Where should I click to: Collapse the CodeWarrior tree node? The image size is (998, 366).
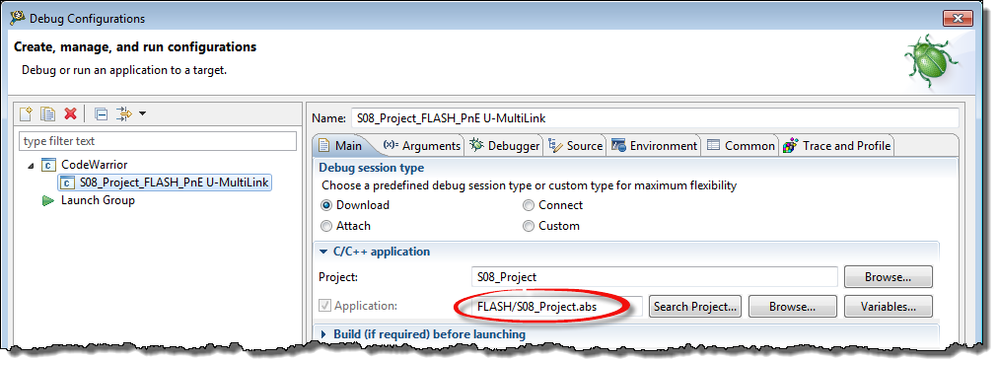[31, 165]
